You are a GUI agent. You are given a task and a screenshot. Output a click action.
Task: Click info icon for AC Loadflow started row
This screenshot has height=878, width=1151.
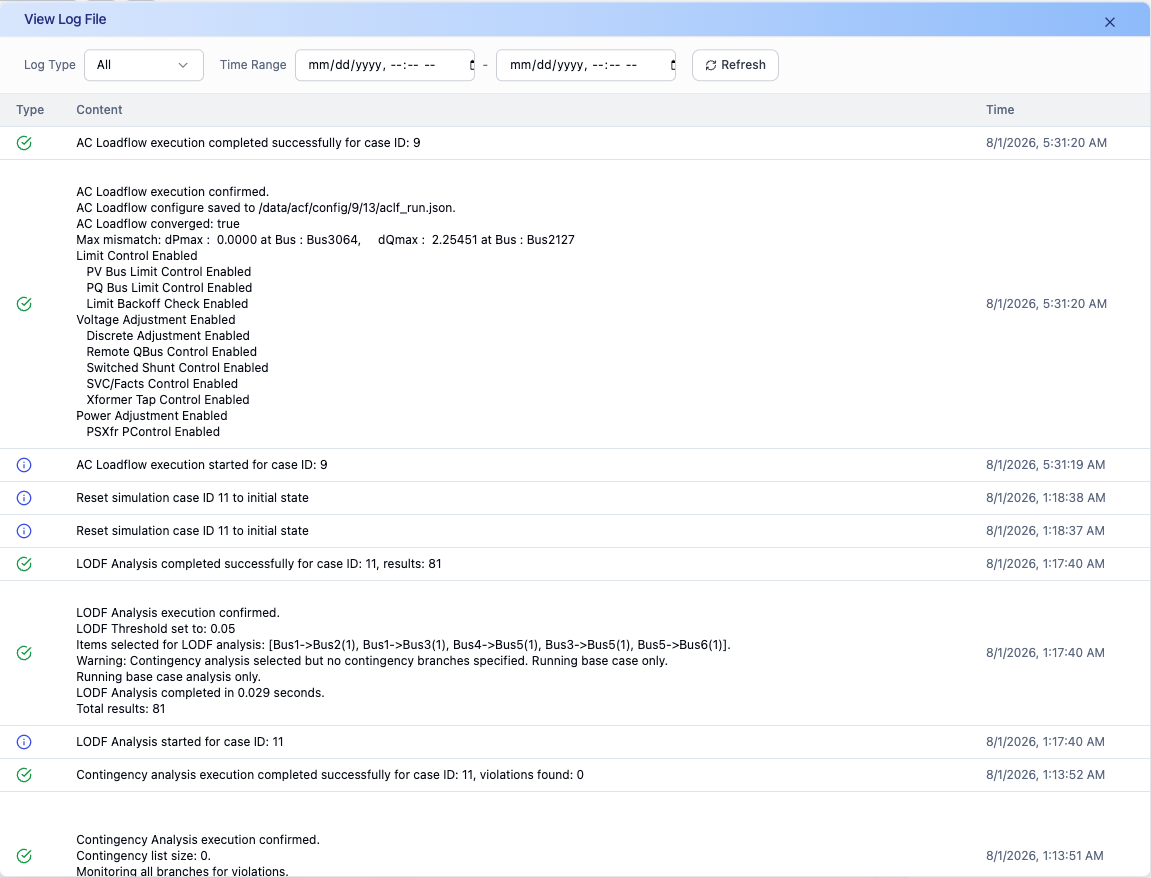(24, 465)
